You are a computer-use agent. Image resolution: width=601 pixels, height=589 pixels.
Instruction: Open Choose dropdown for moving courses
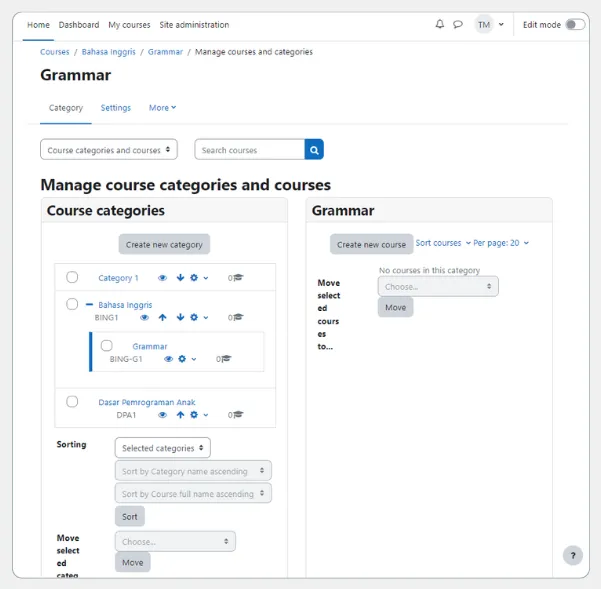tap(438, 286)
